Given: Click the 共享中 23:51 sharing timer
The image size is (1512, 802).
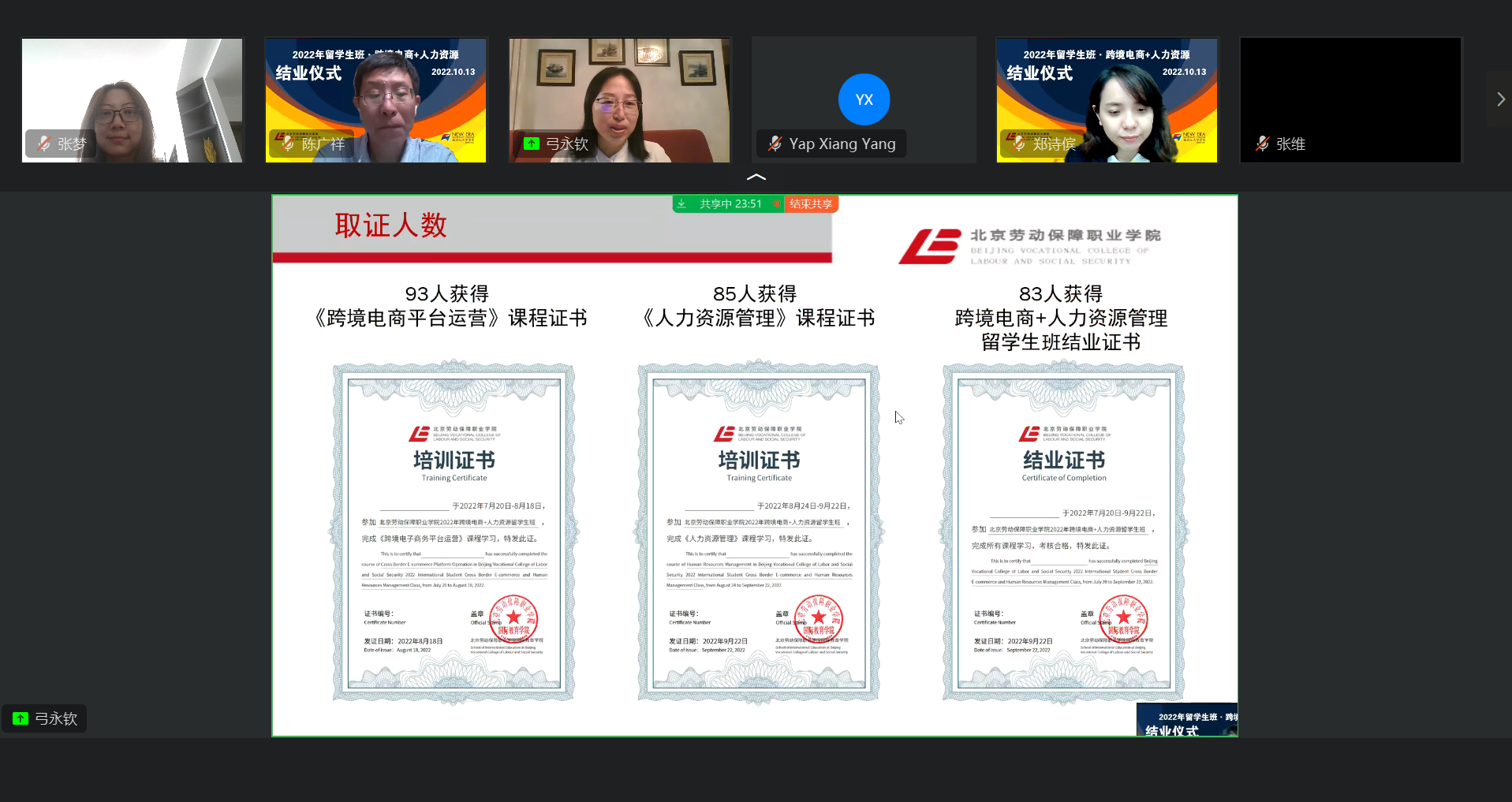Looking at the screenshot, I should point(730,203).
